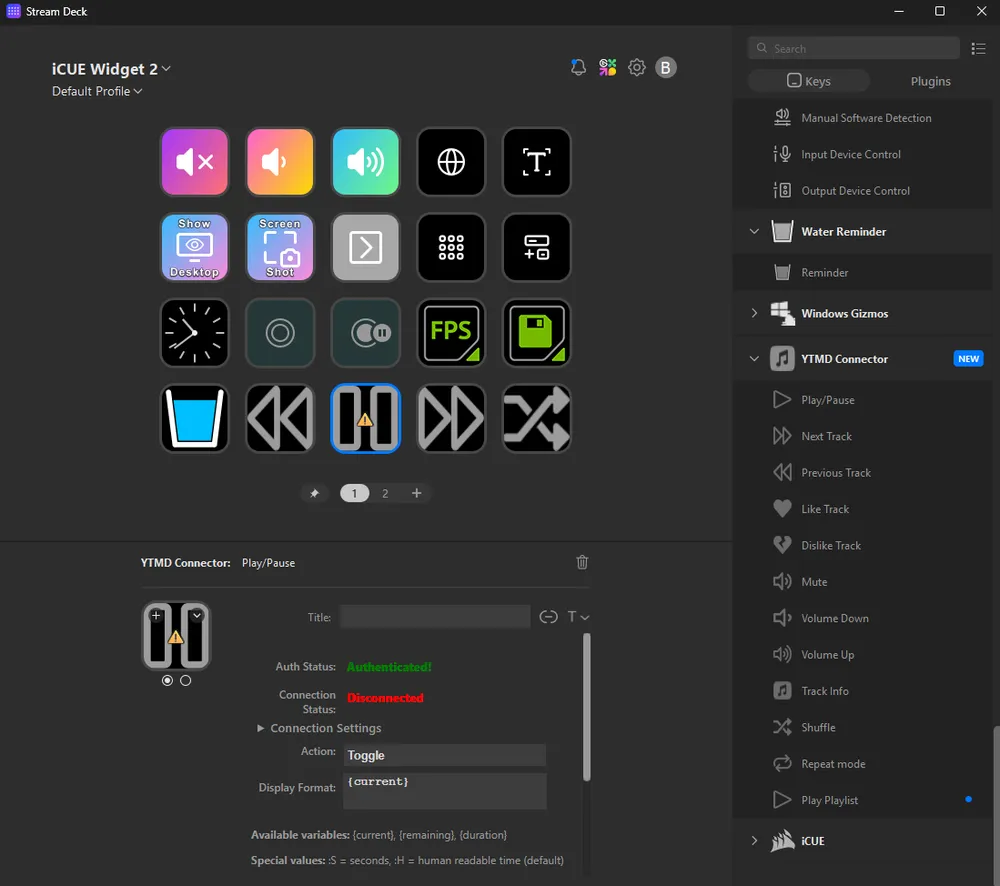This screenshot has height=886, width=1000.
Task: Collapse the YTMD Connector plugin group
Action: (x=754, y=358)
